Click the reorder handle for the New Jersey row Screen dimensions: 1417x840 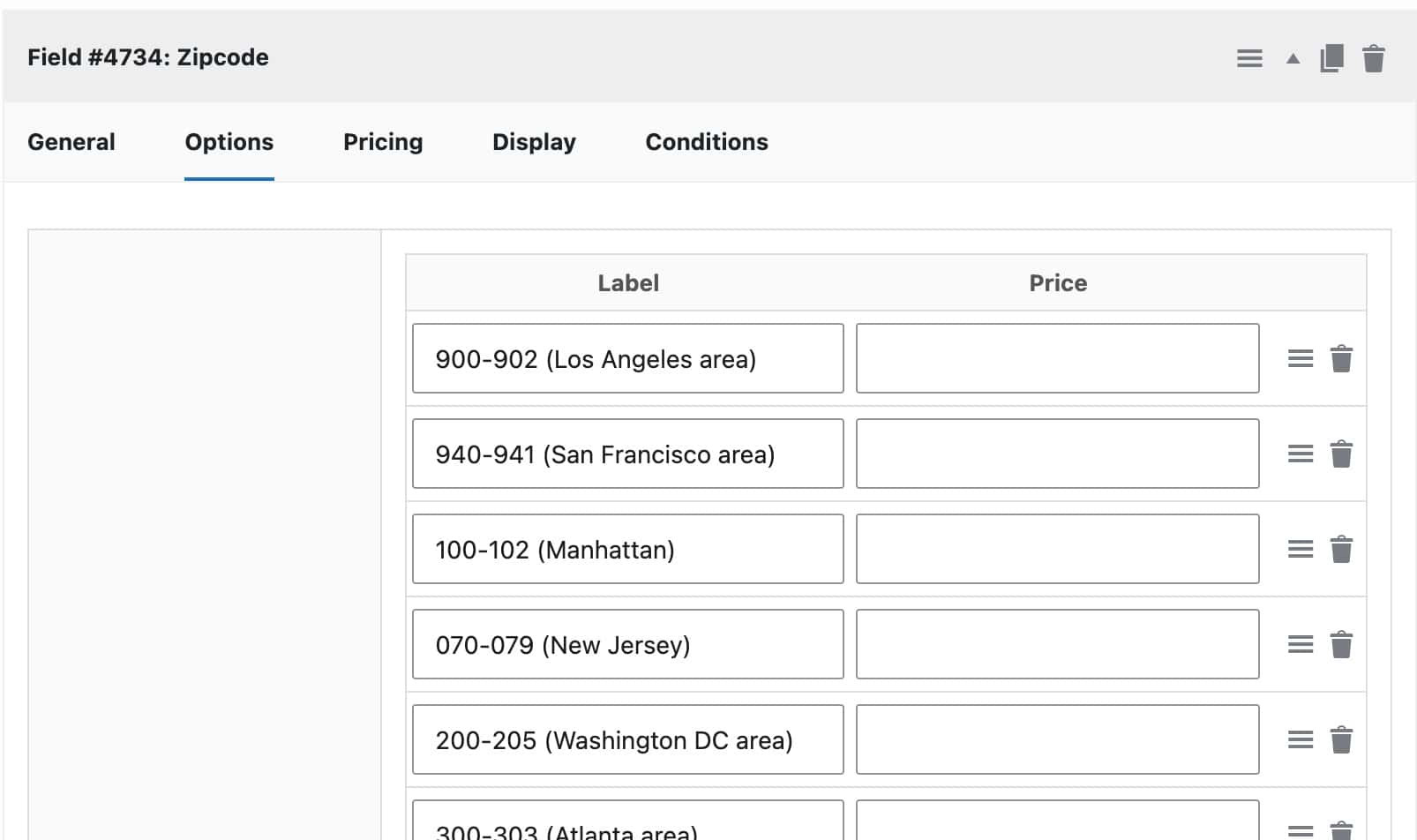pyautogui.click(x=1301, y=644)
